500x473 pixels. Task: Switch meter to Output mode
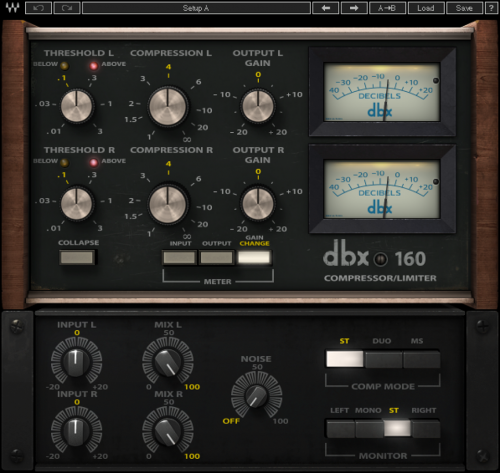pos(217,258)
